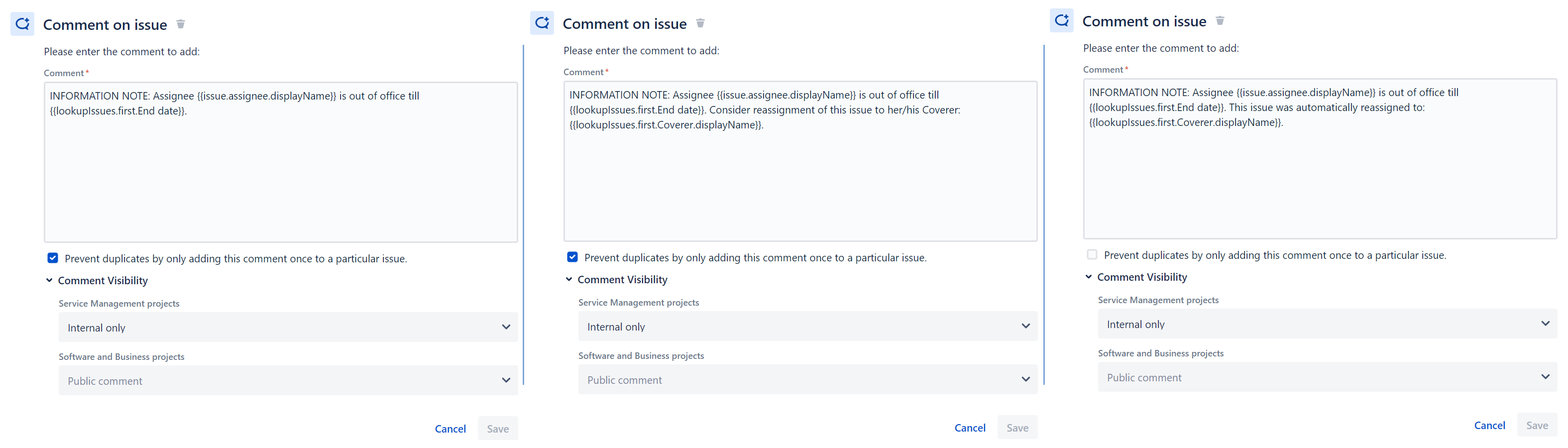Collapse Comment Visibility section in middle panel
The height and width of the screenshot is (448, 1568).
tap(569, 279)
